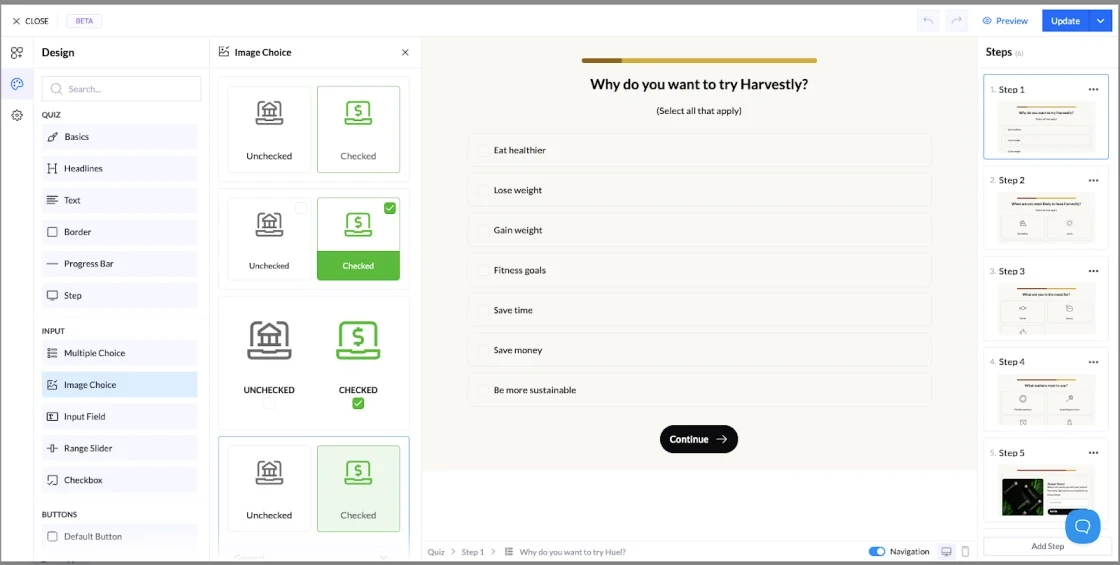
Task: Switch to desktop preview icon
Action: (946, 551)
